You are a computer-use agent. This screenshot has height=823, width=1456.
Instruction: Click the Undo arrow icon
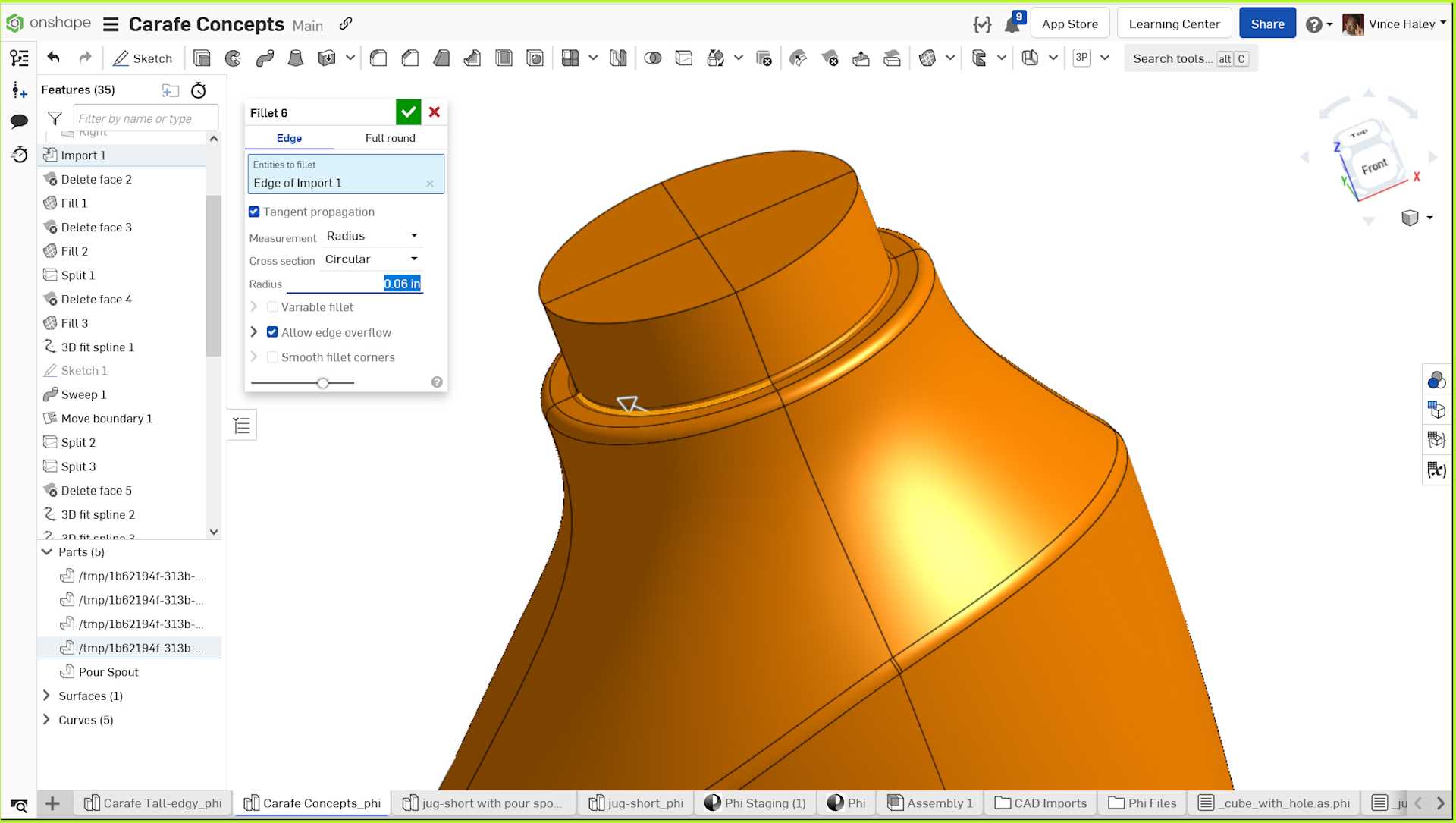tap(53, 58)
